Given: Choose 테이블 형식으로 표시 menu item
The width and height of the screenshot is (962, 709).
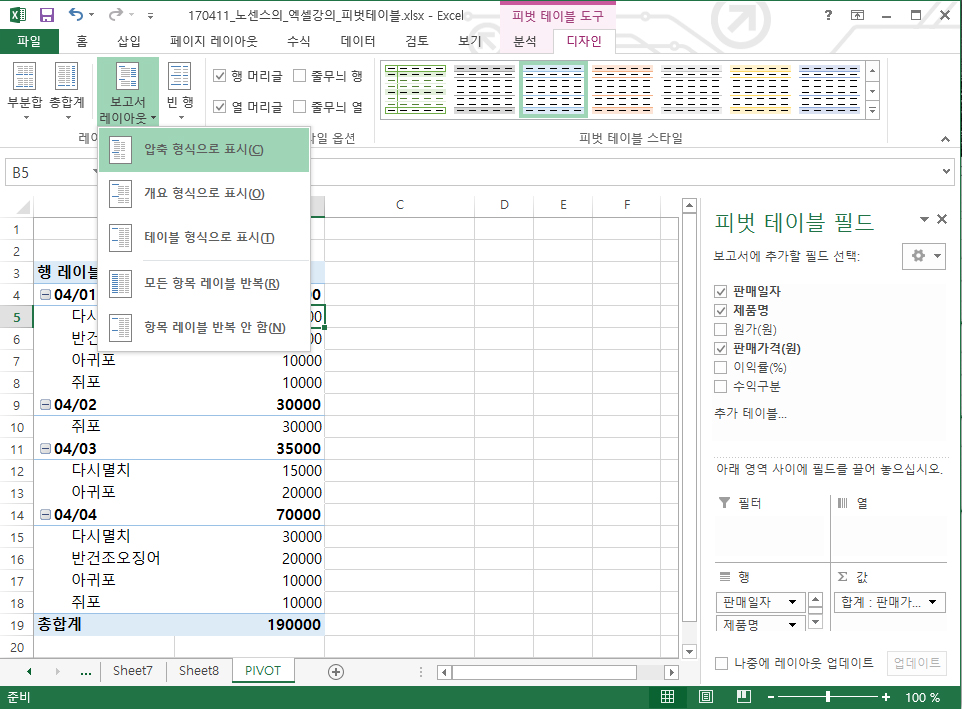Looking at the screenshot, I should [x=204, y=237].
